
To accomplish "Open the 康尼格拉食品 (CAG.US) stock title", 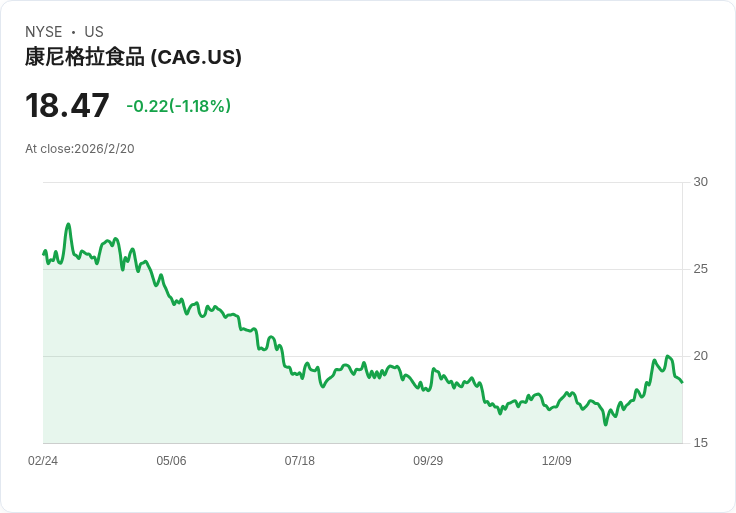I will pyautogui.click(x=133, y=57).
